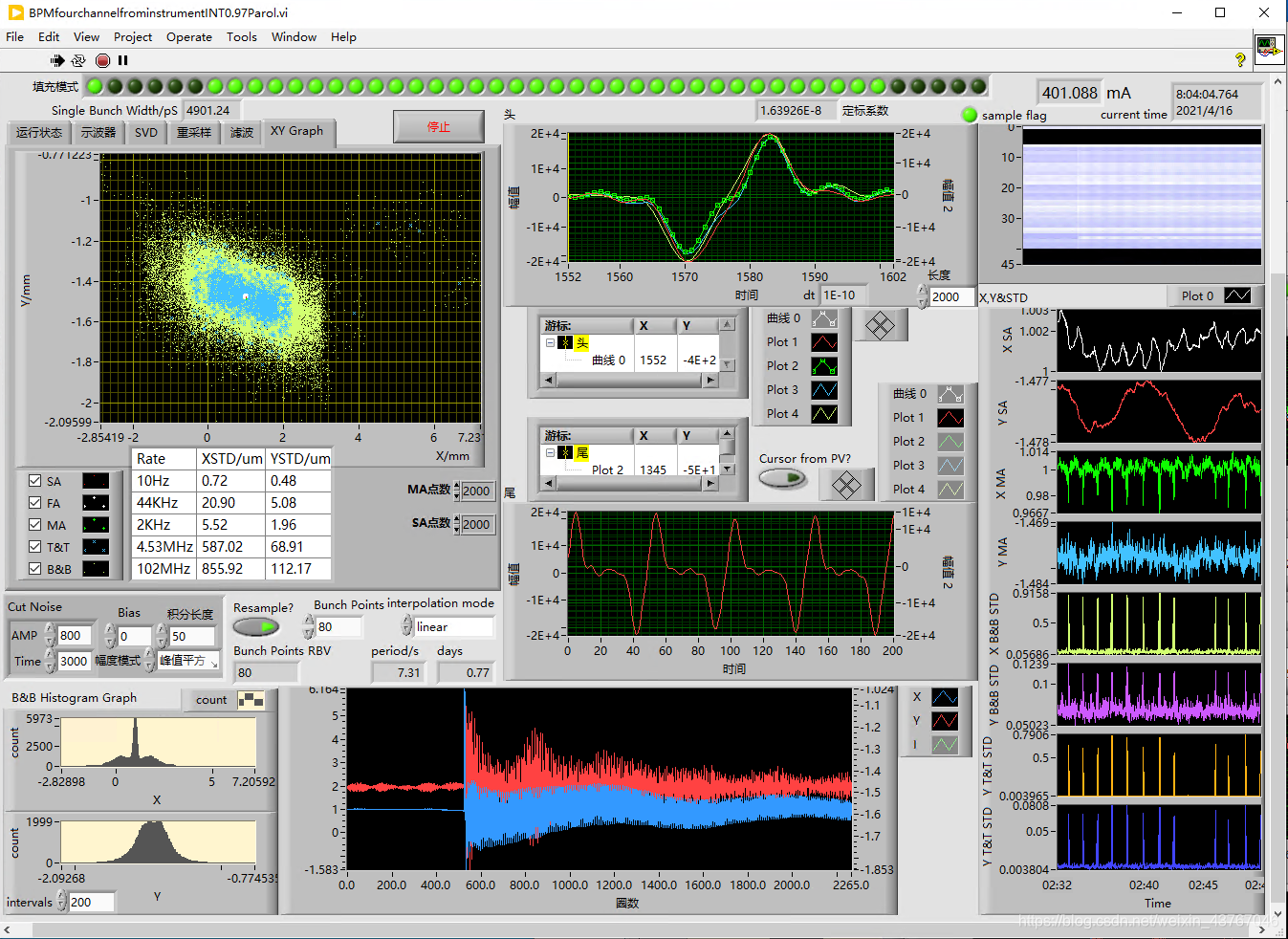Click the X plot legend icon near turn graph
Image resolution: width=1288 pixels, height=939 pixels.
pyautogui.click(x=945, y=697)
